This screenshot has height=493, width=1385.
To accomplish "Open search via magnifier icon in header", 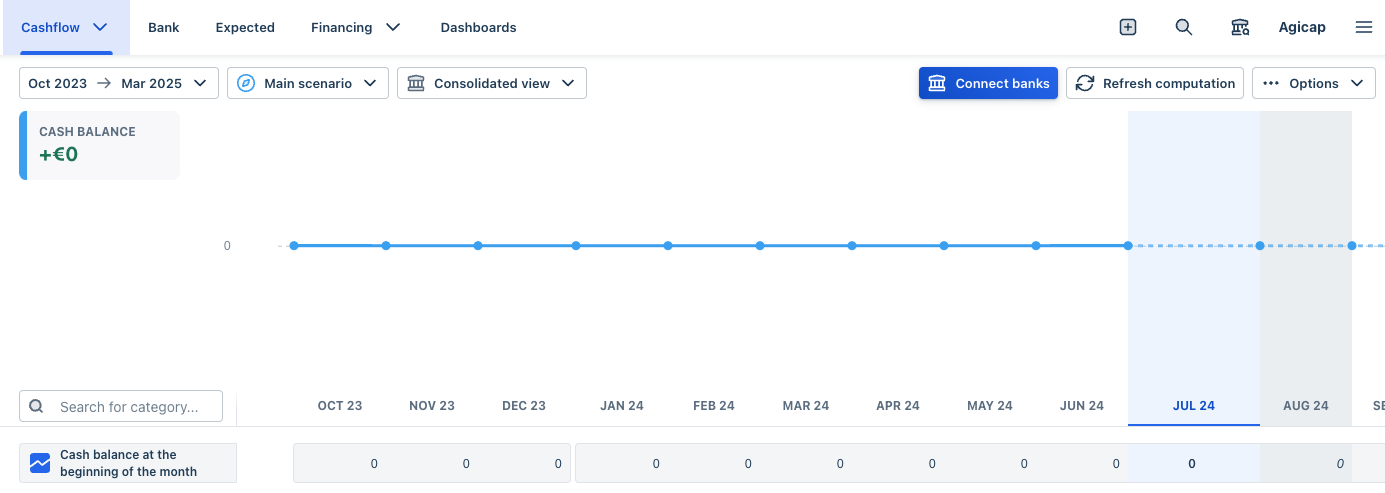I will 1183,27.
